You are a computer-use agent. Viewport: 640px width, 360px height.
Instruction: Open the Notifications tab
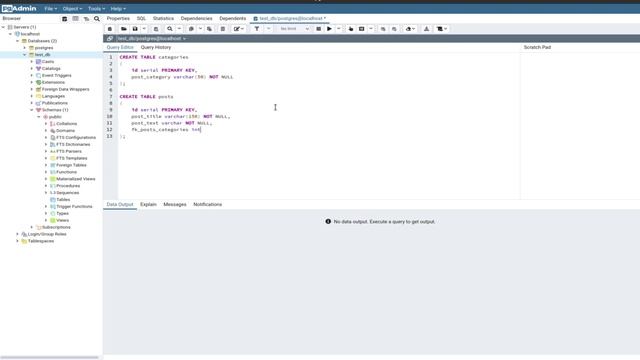(208, 204)
